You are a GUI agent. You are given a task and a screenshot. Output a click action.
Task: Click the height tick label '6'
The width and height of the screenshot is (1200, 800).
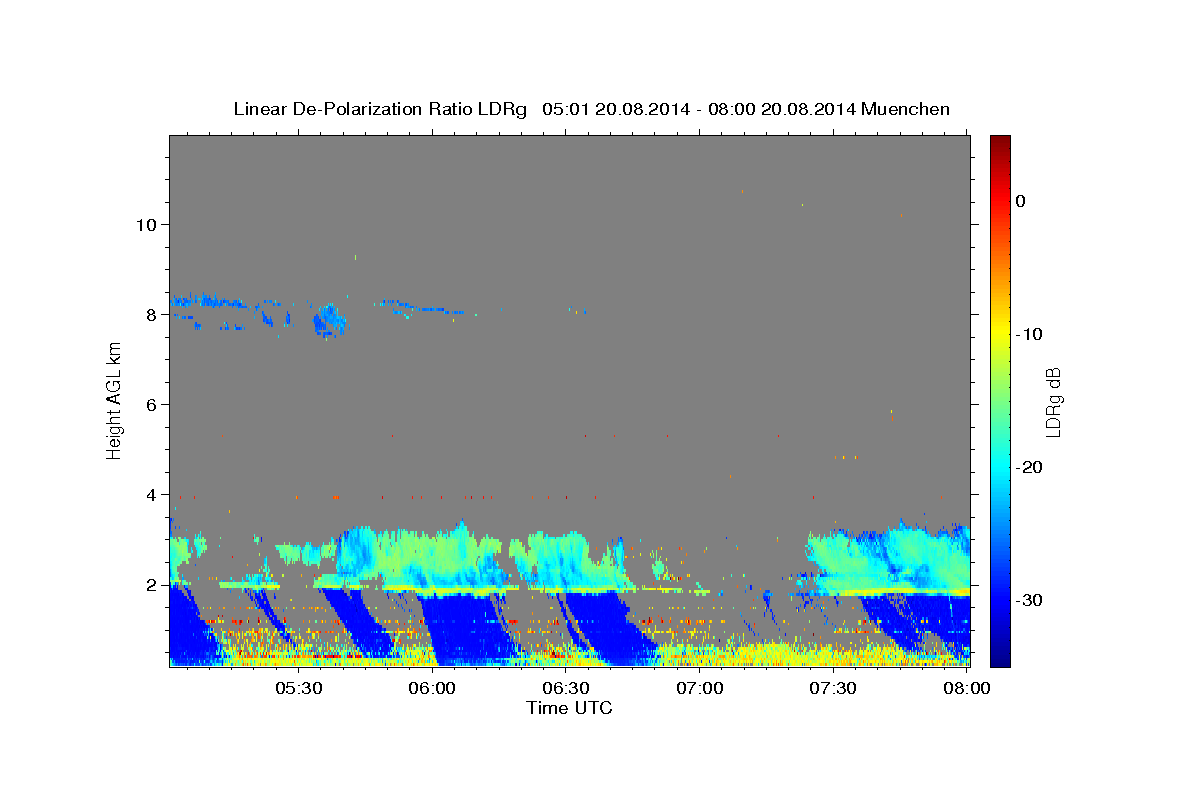(x=151, y=404)
